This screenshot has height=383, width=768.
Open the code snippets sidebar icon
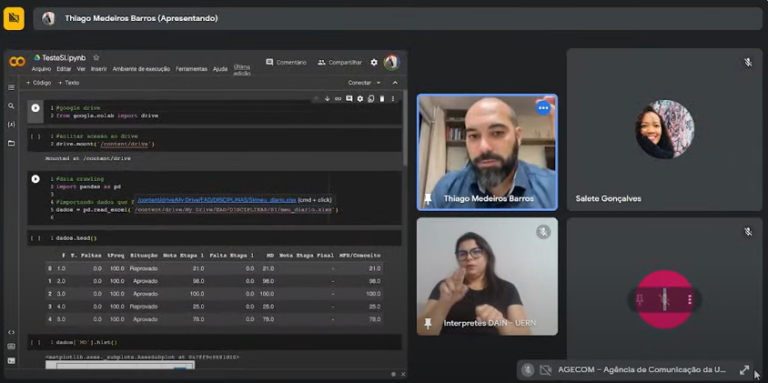[x=11, y=332]
